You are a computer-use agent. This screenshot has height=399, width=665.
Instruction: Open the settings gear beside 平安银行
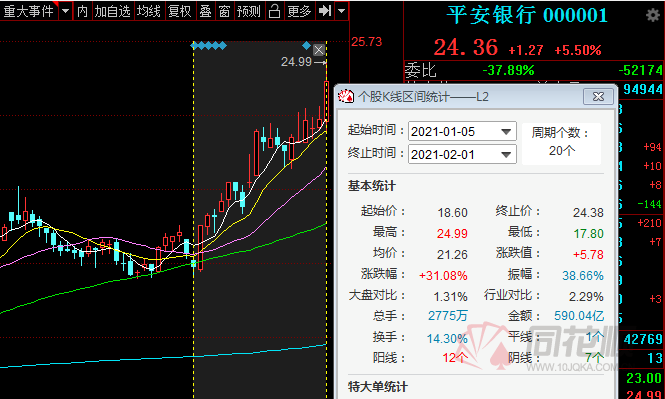(x=652, y=16)
